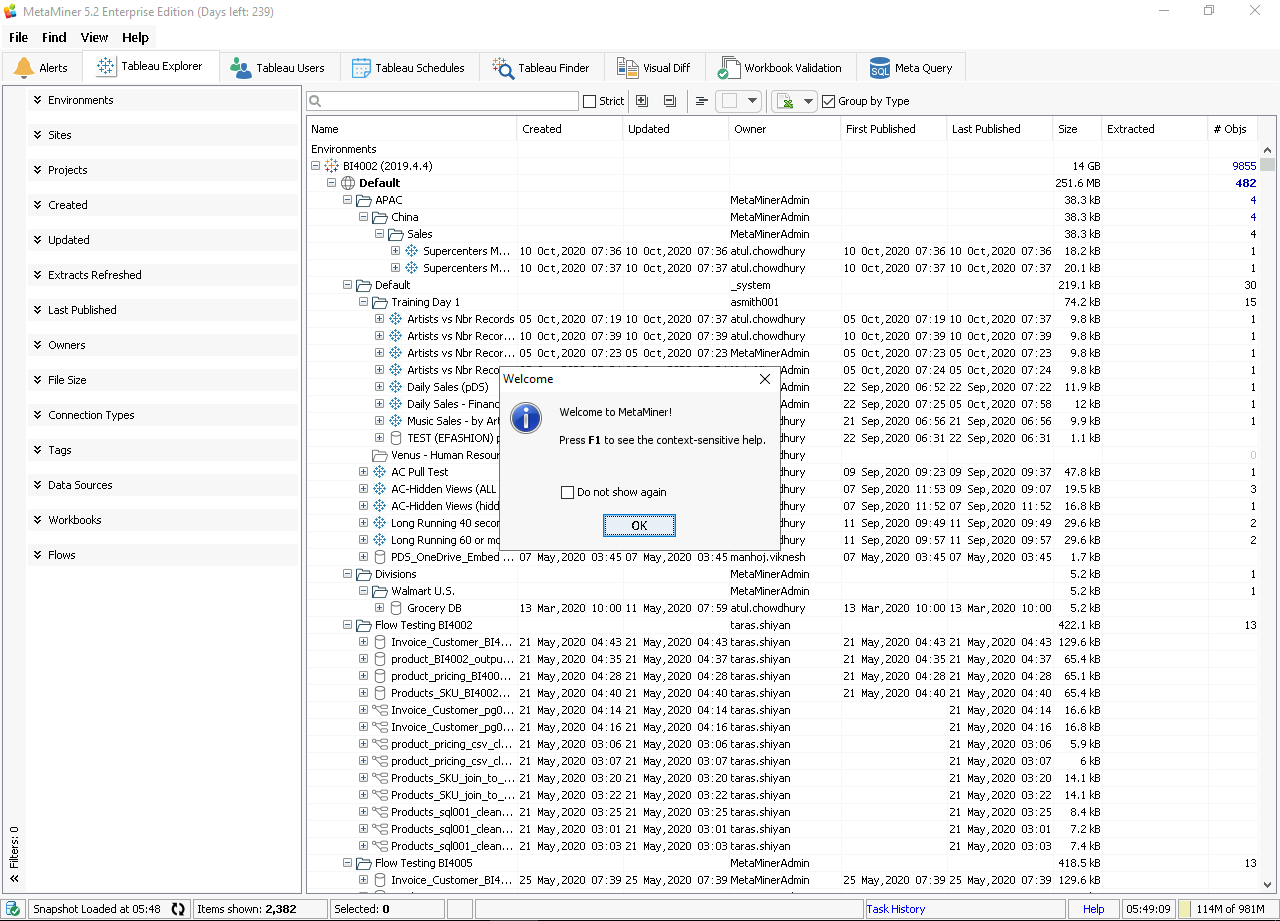Click workbook icon of AC Pull Test
Viewport: 1280px width, 921px height.
point(380,472)
